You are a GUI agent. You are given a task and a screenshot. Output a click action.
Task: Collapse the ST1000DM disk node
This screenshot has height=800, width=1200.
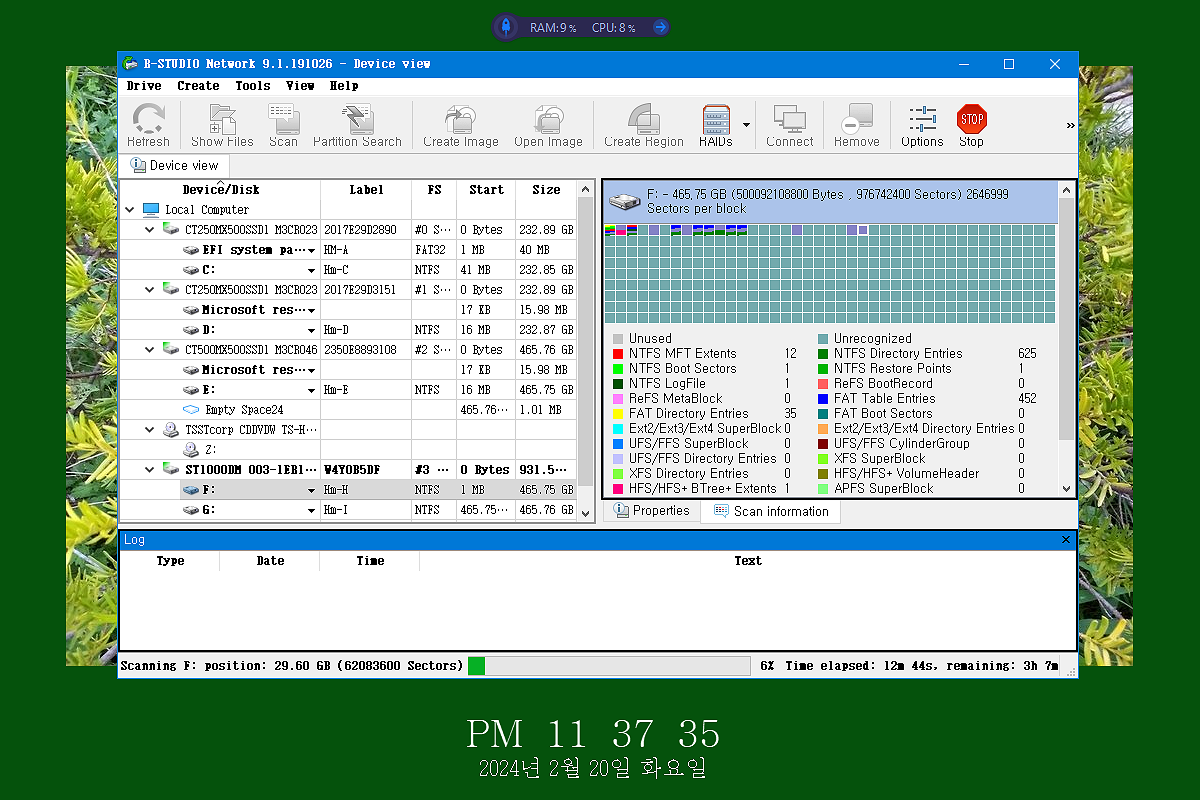150,470
